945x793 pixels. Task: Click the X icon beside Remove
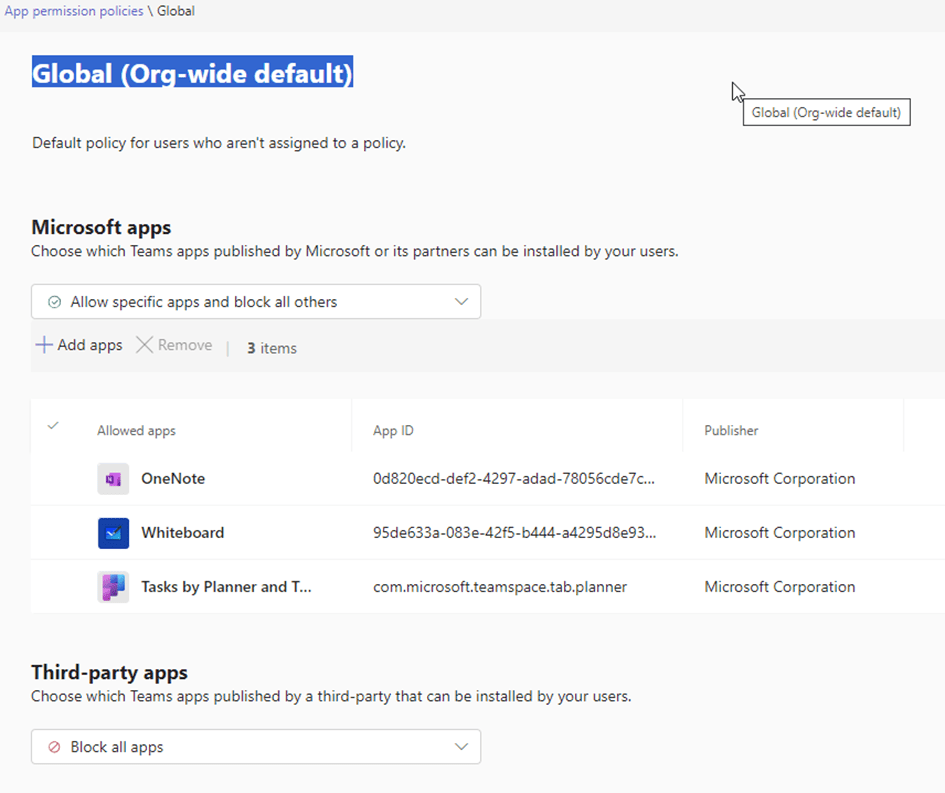click(145, 345)
